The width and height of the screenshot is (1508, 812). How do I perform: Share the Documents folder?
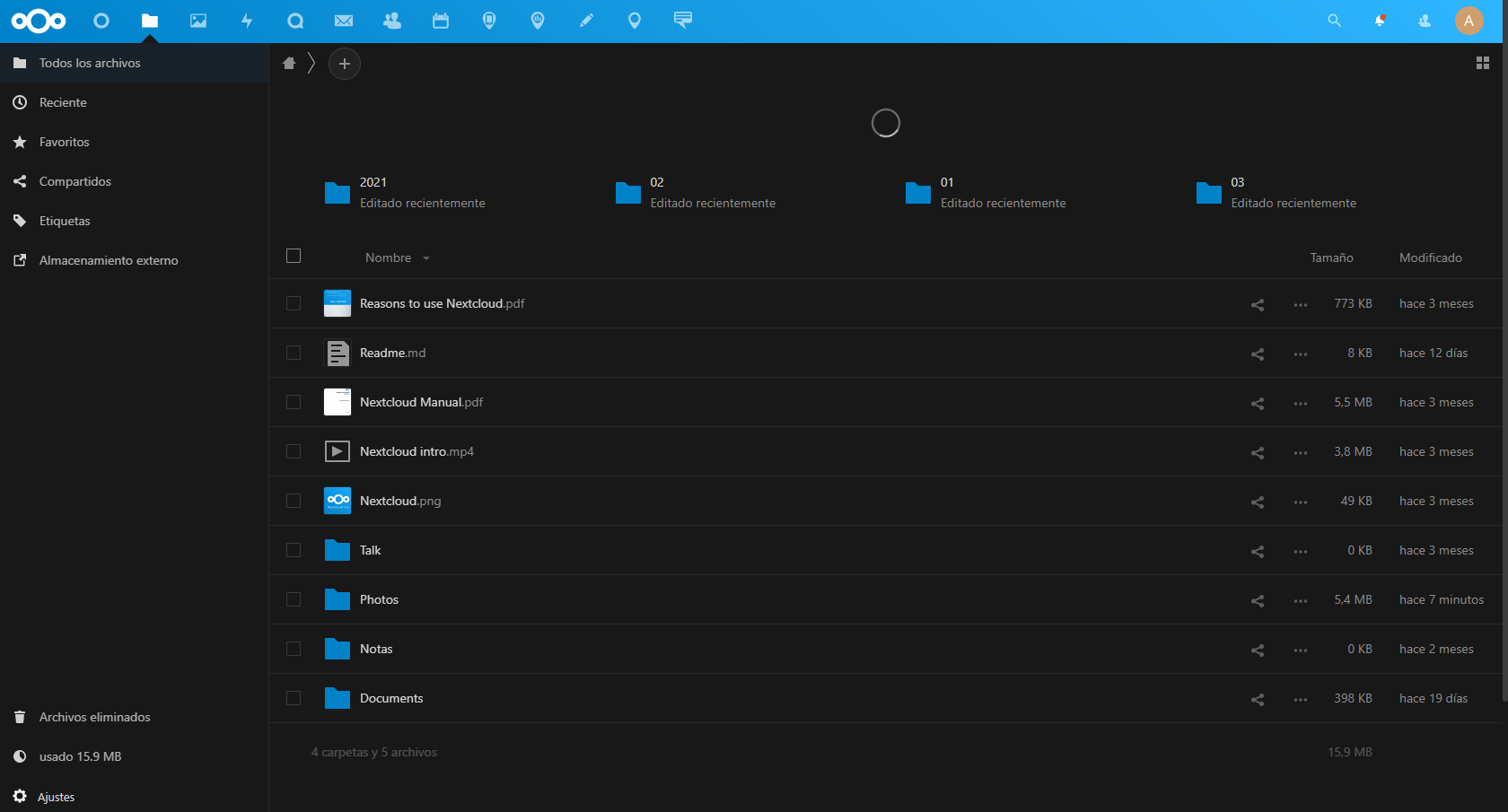pyautogui.click(x=1258, y=700)
